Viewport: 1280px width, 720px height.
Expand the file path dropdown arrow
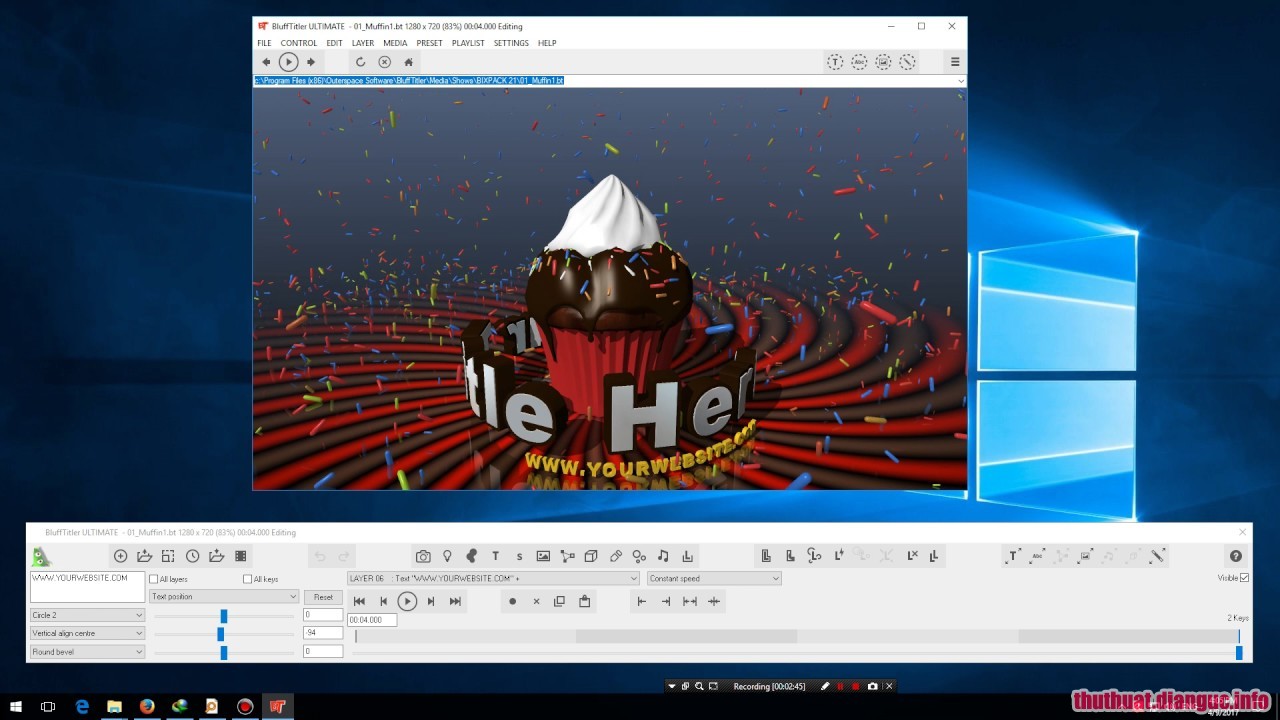[x=961, y=80]
